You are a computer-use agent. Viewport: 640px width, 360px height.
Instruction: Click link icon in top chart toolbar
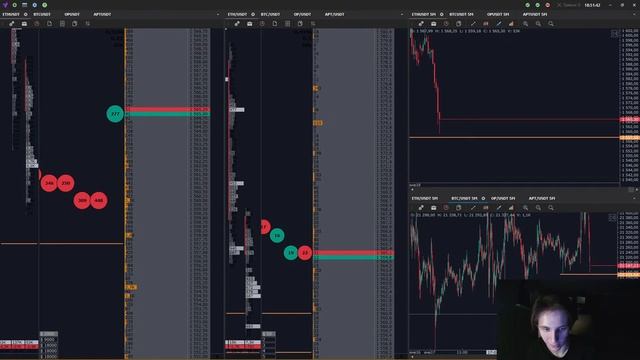[421, 24]
